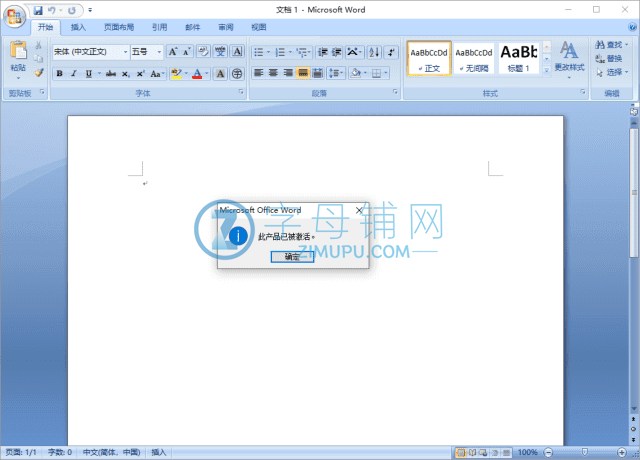The width and height of the screenshot is (640, 460).
Task: Select the 无间隔 style thumbnail
Action: [474, 58]
